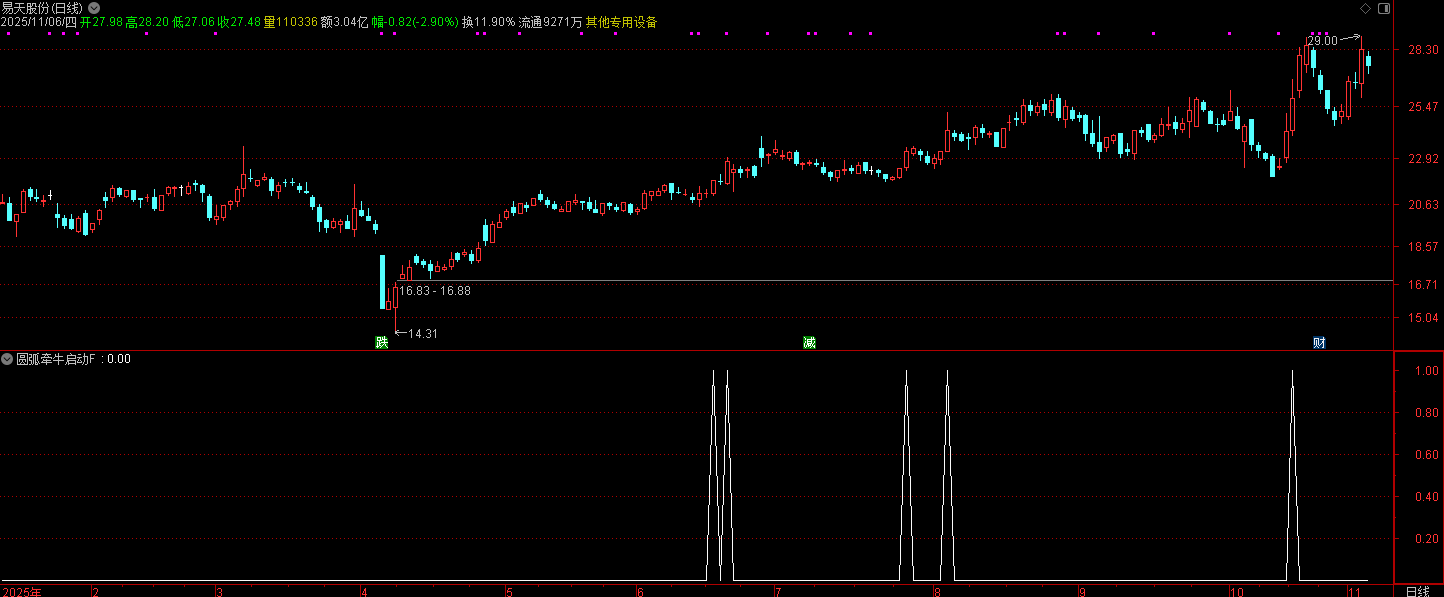Click the diamond icon at chart top right
Screen dimensions: 1444x597
[x=1366, y=8]
